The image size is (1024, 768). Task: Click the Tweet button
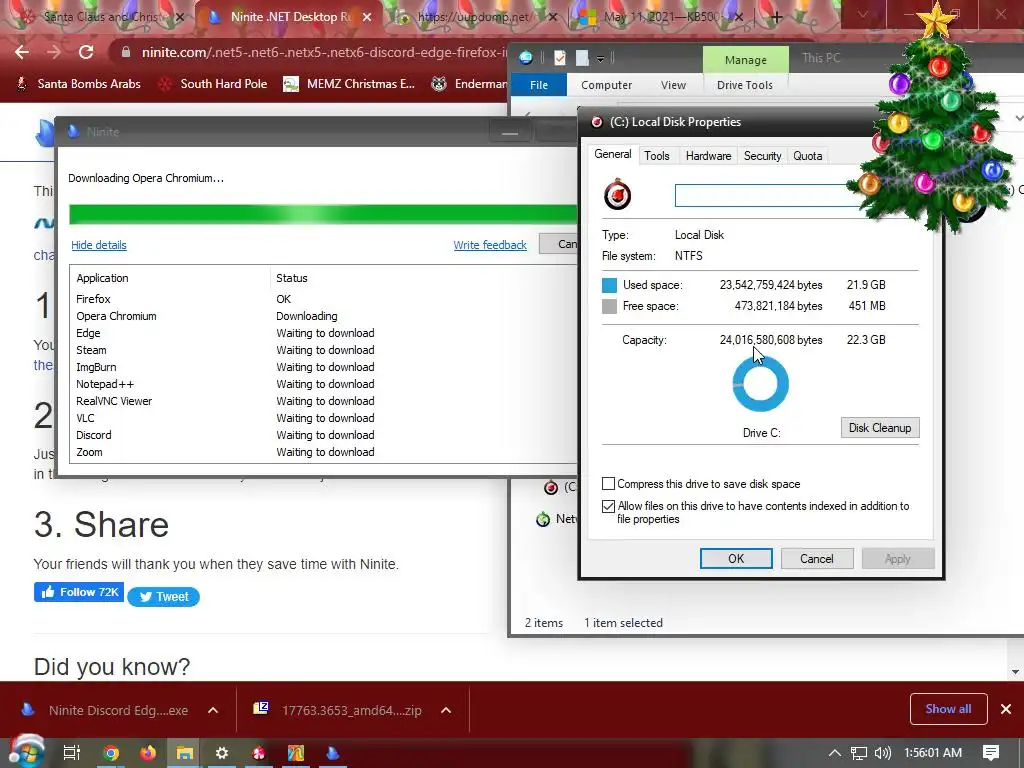click(163, 596)
